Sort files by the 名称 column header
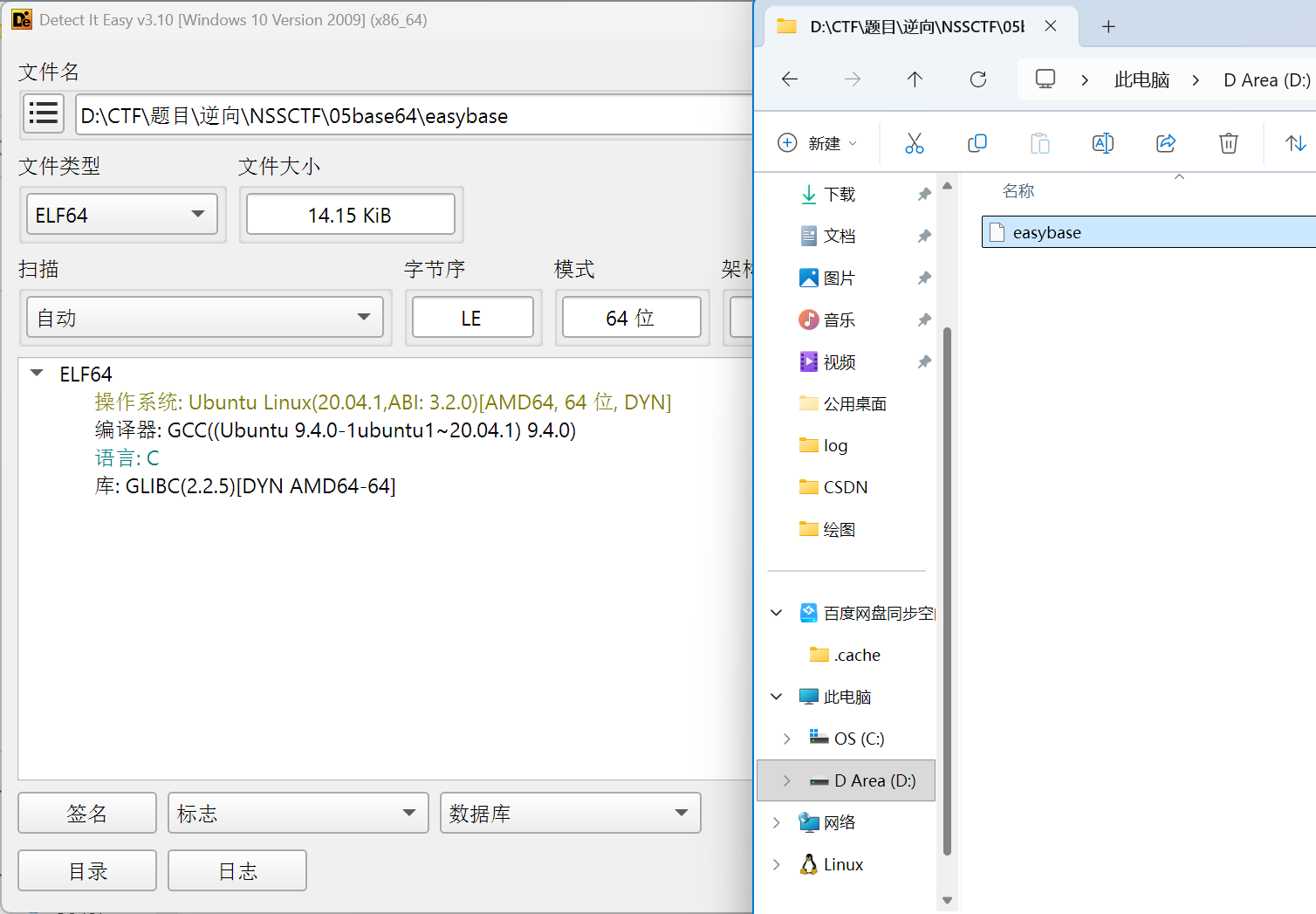The height and width of the screenshot is (914, 1316). pos(1018,190)
